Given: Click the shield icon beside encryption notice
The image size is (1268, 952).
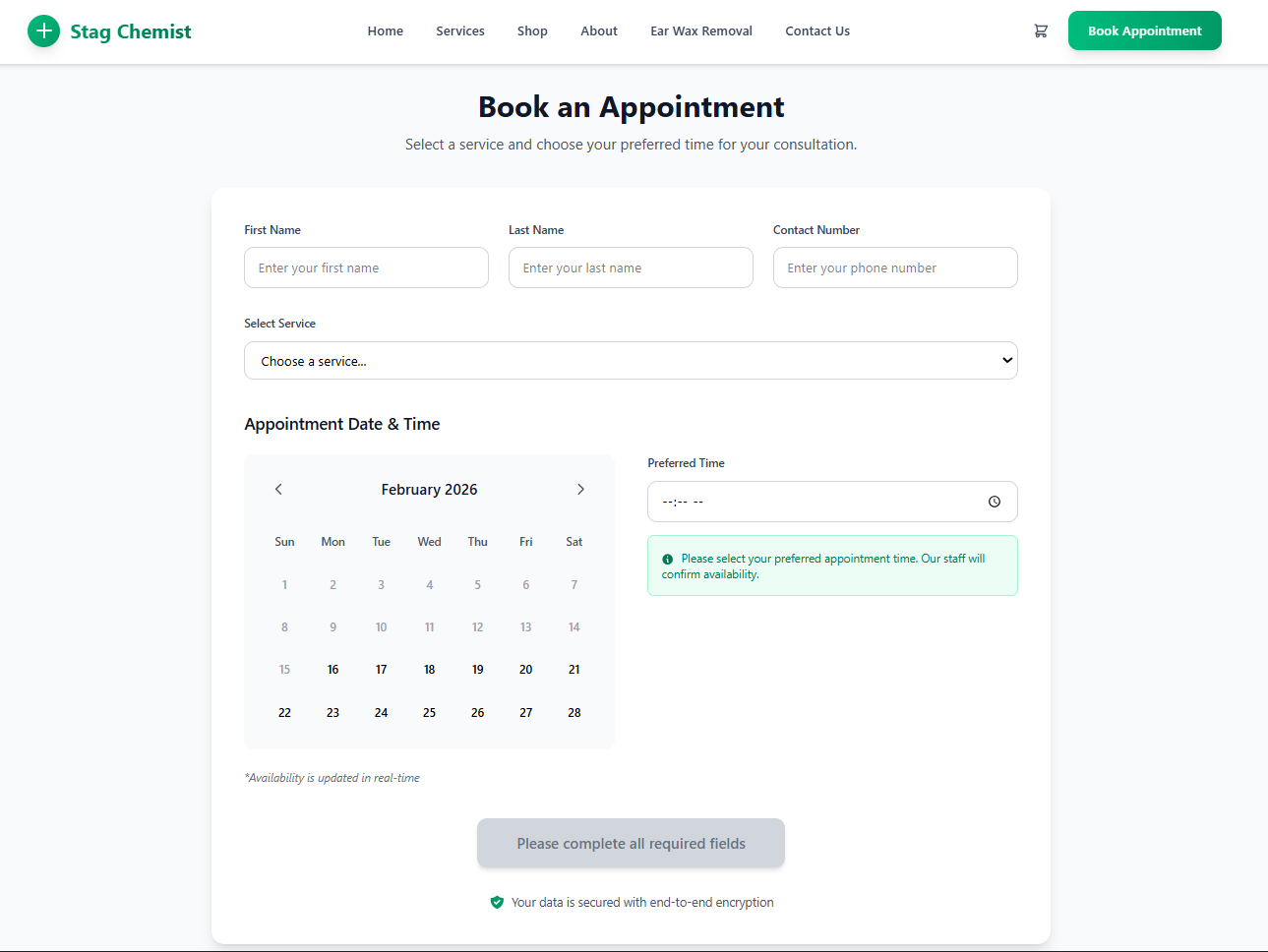Looking at the screenshot, I should coord(497,903).
